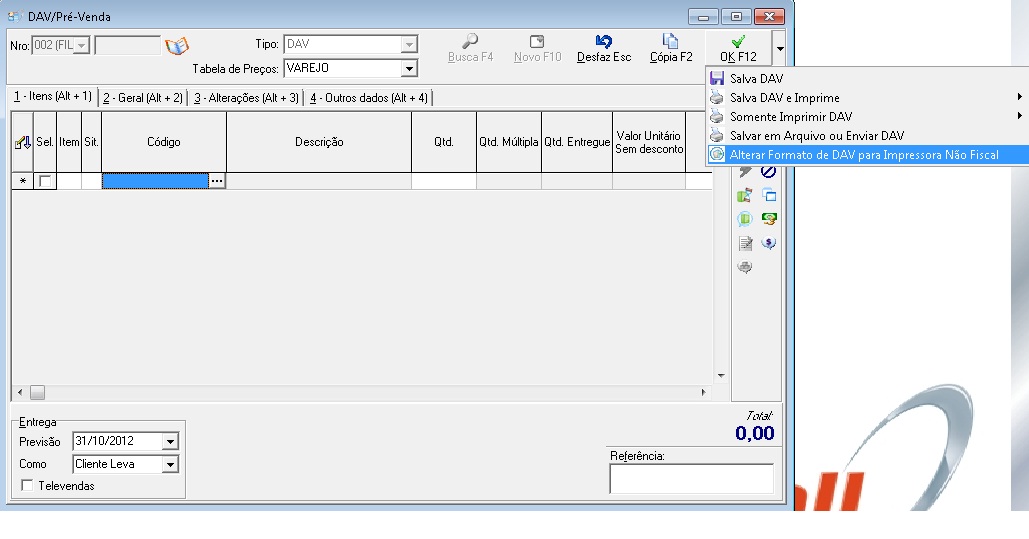
Task: Select Alterar Formato de DAV para Impressora Não Fiscal
Action: [x=864, y=154]
